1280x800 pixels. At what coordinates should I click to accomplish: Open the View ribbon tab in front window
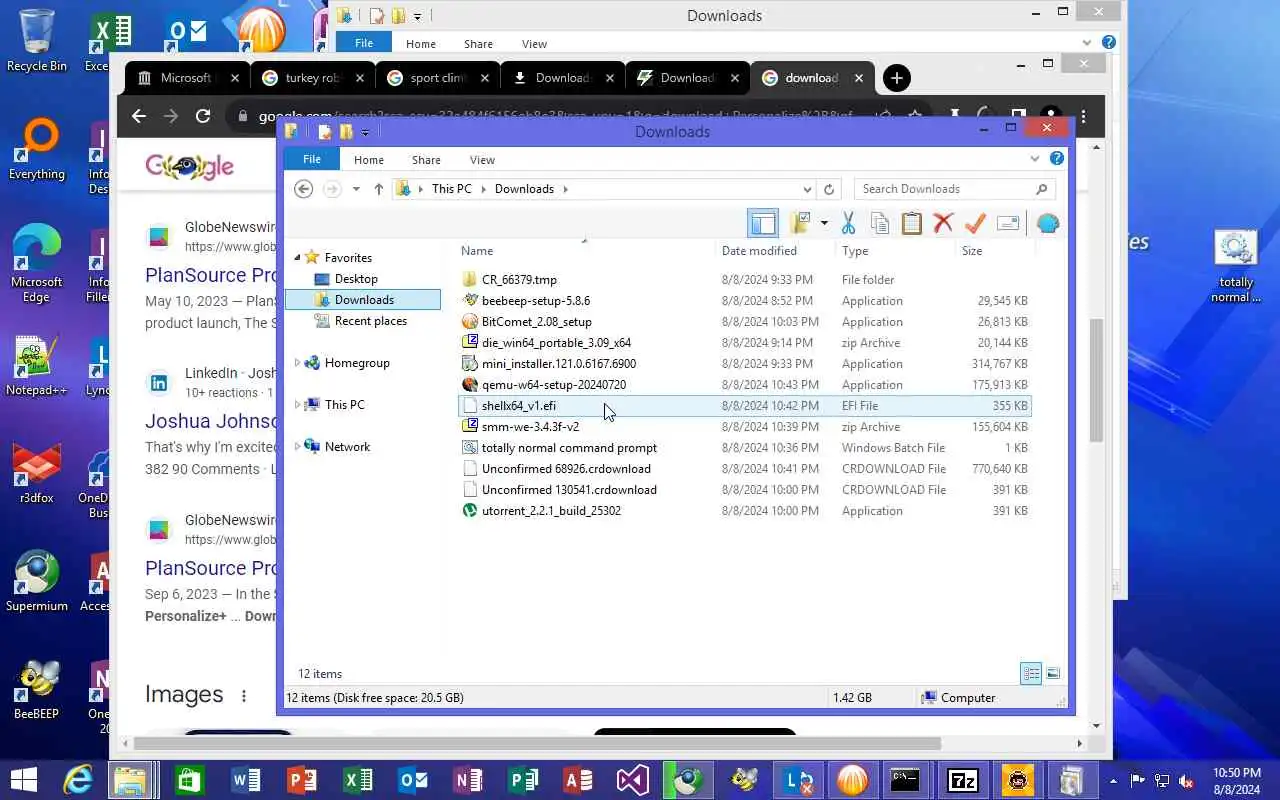482,160
